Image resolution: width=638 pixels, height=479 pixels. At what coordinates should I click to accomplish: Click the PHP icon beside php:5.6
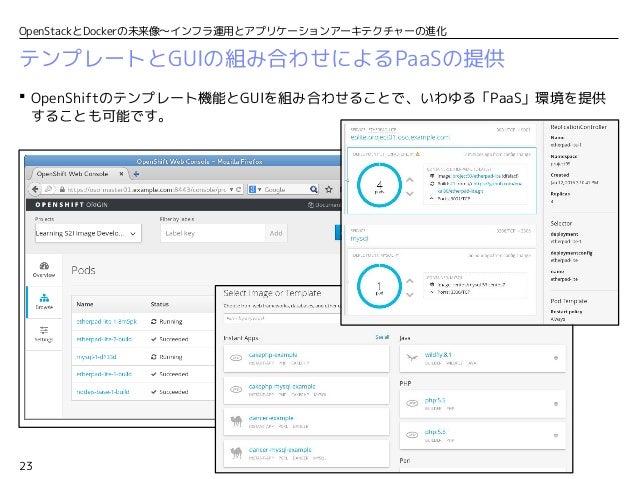pyautogui.click(x=412, y=435)
